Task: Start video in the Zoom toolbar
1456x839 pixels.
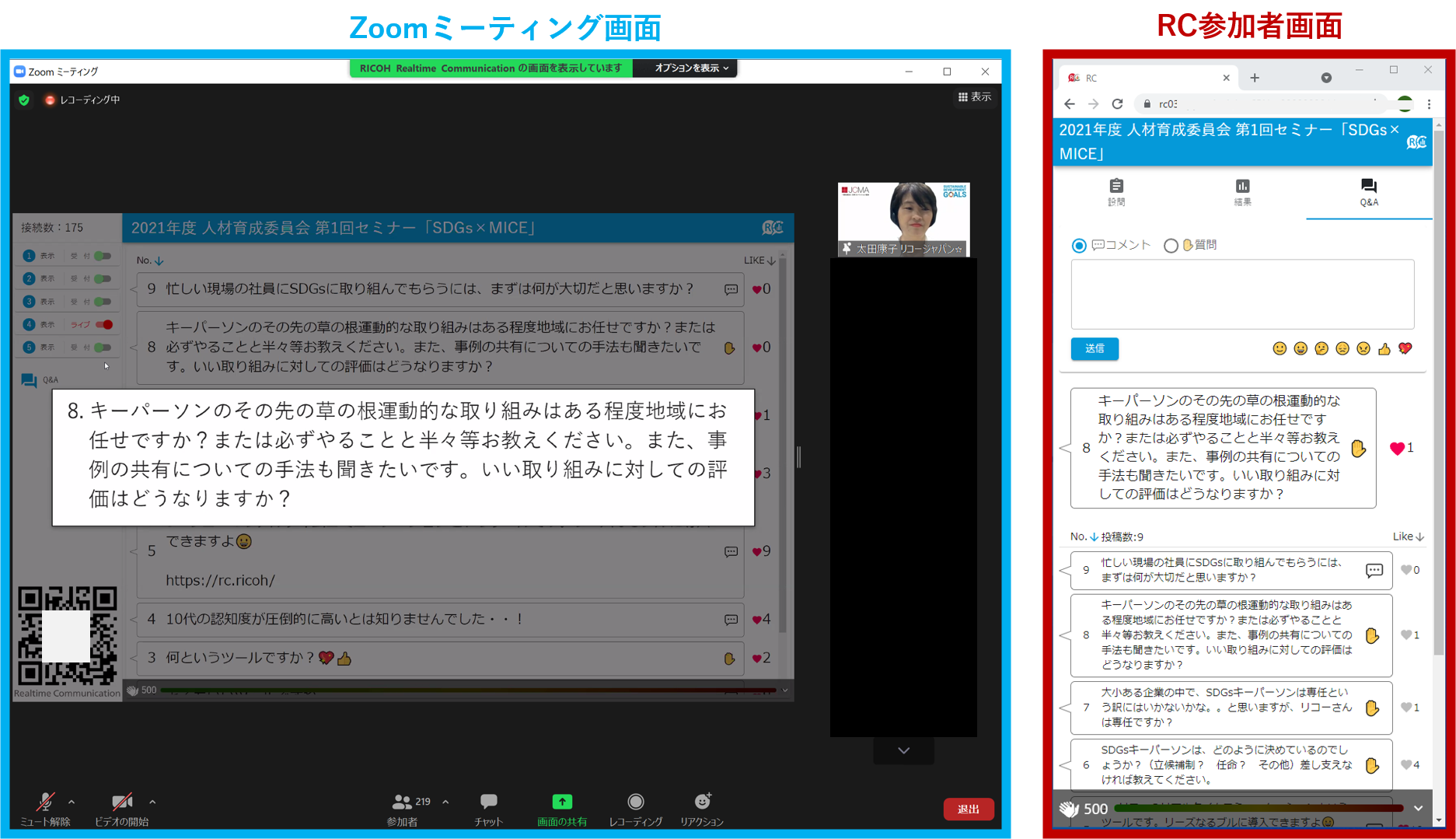Action: tap(121, 808)
